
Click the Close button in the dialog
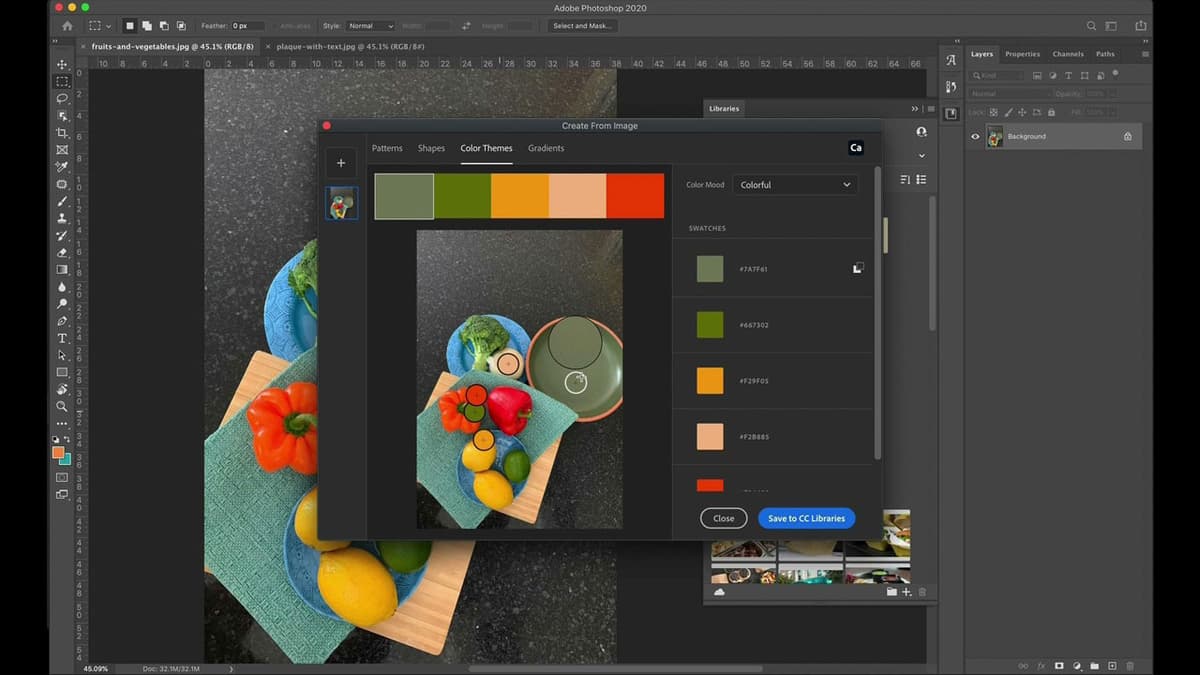coord(723,518)
